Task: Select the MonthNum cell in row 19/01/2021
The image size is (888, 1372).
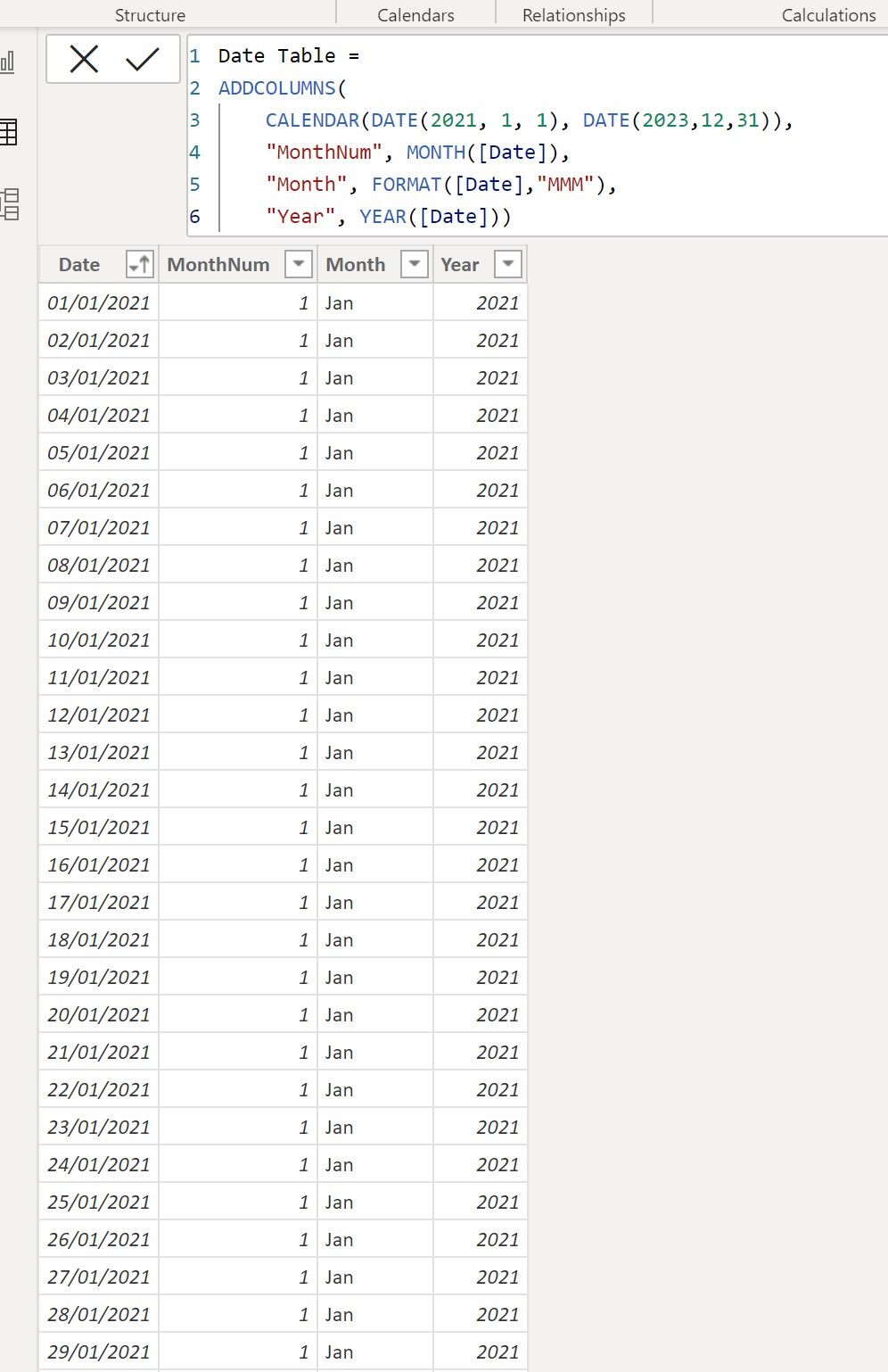Action: pyautogui.click(x=238, y=977)
